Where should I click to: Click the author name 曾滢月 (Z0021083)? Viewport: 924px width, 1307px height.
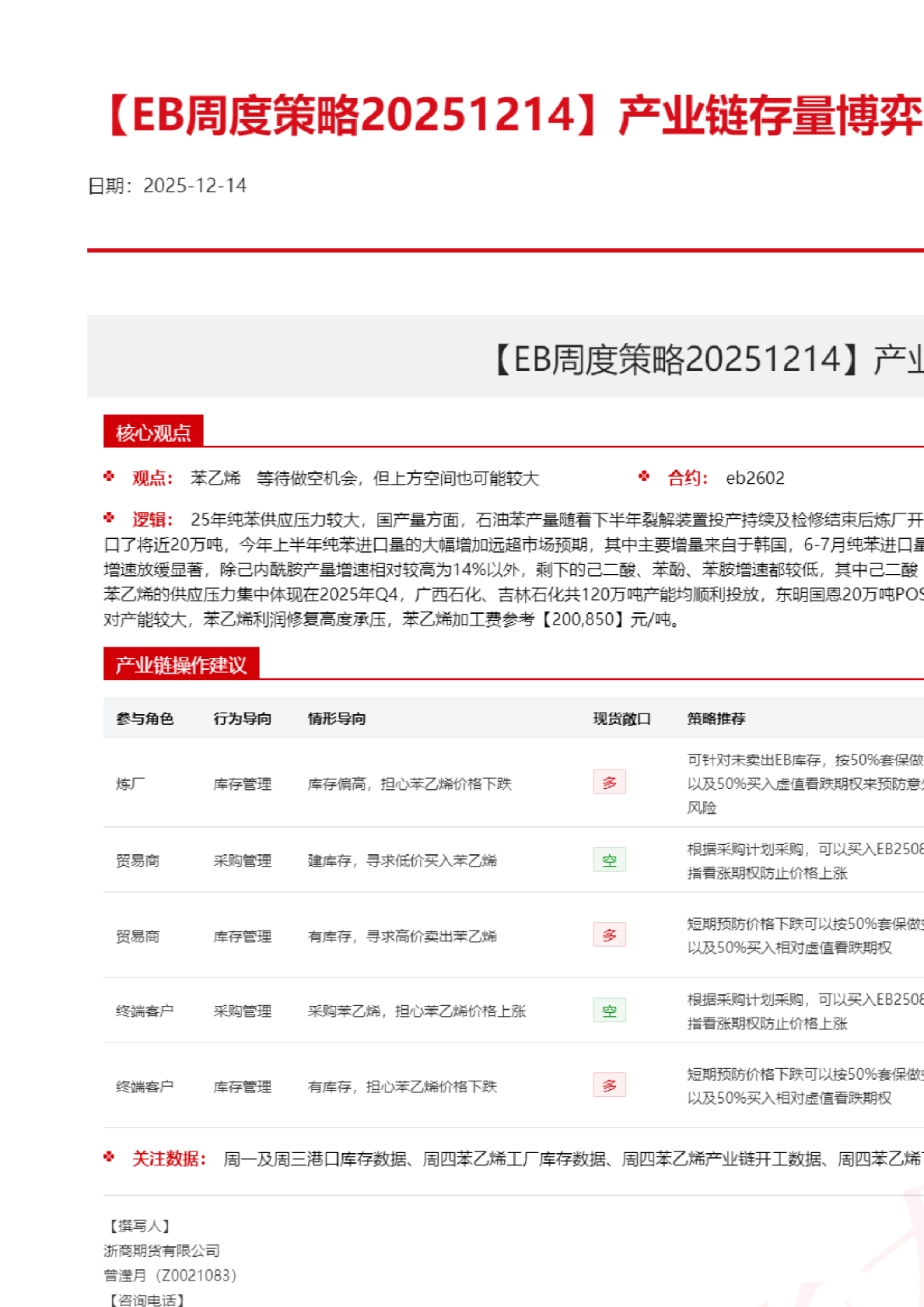pos(170,1275)
